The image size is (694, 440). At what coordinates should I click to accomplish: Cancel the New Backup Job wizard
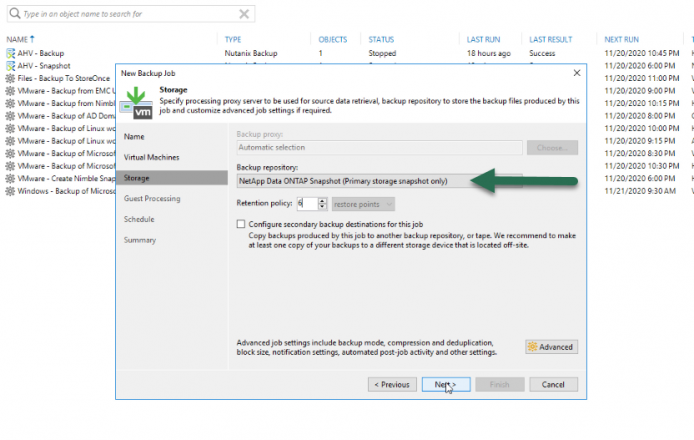click(x=553, y=384)
